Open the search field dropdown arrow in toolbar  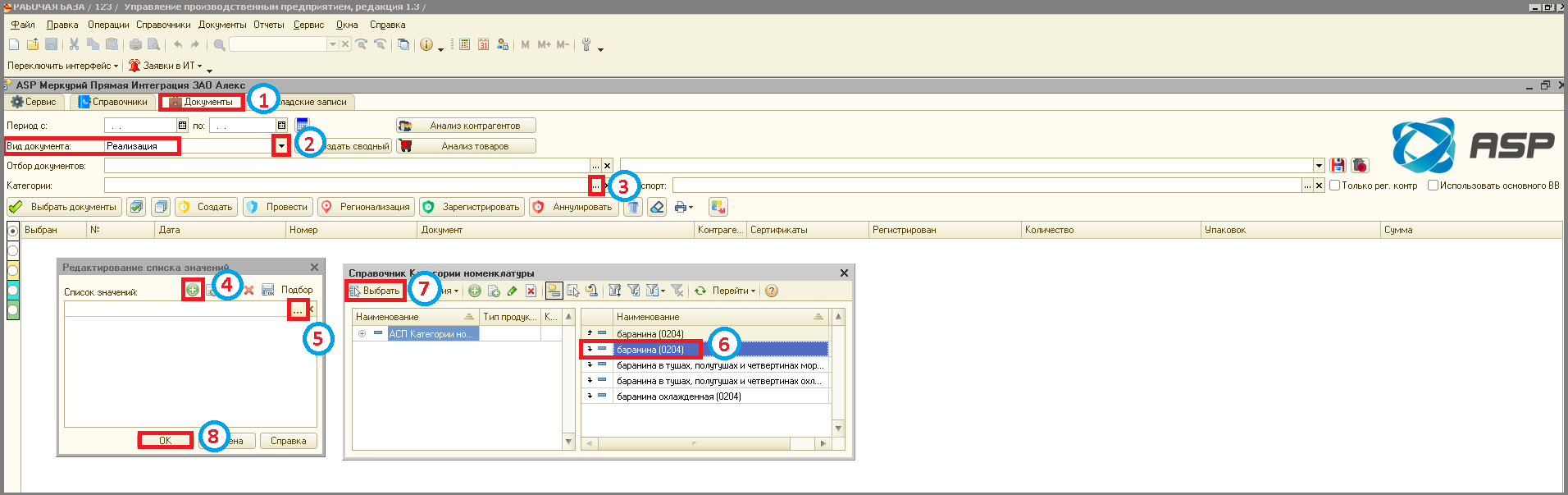tap(333, 44)
